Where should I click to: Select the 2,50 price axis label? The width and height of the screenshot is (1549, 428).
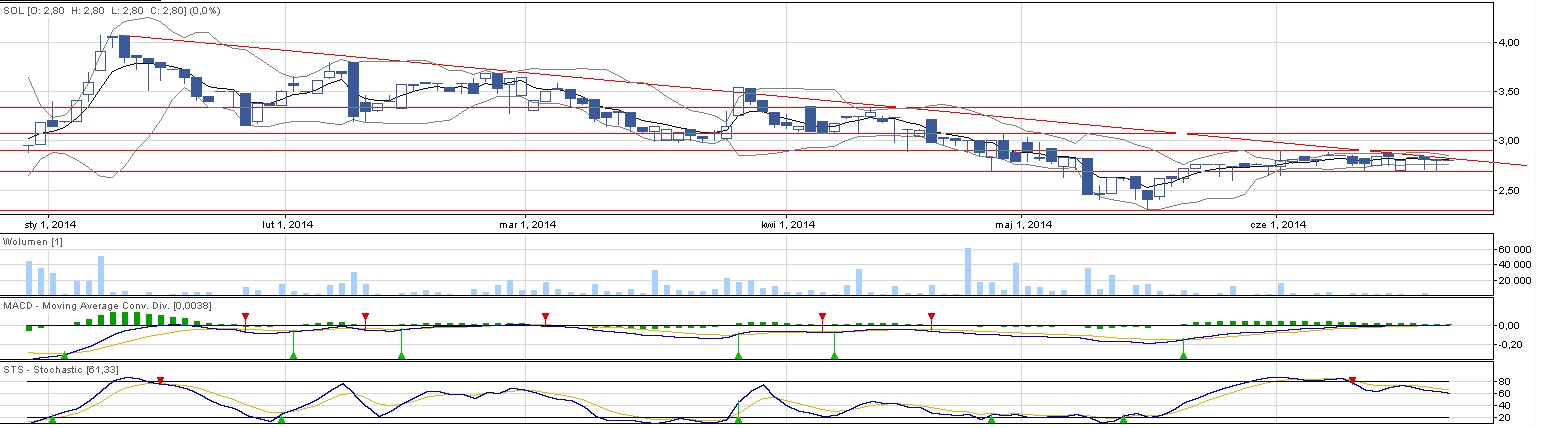click(1508, 189)
